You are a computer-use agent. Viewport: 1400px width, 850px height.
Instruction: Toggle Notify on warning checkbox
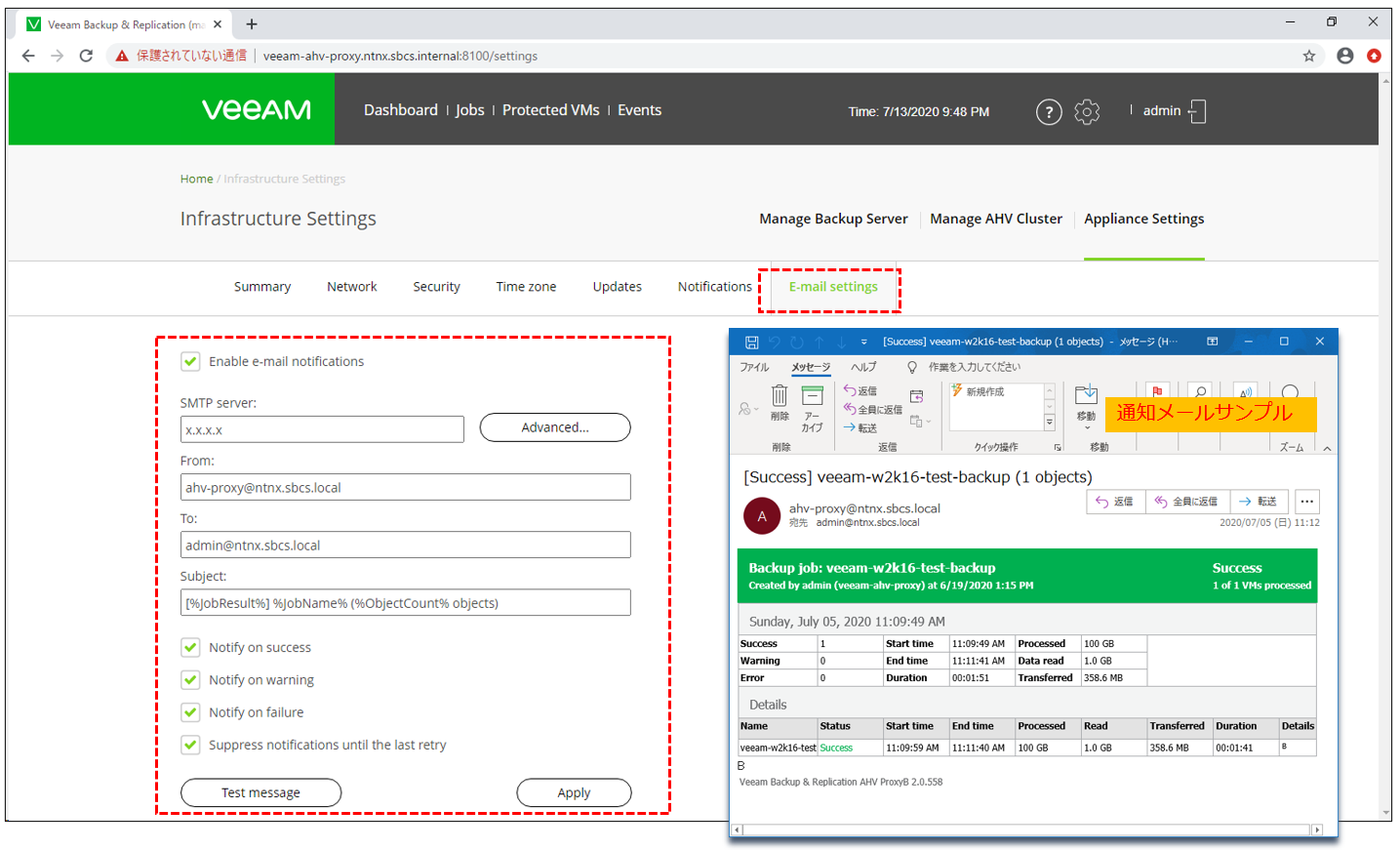pyautogui.click(x=190, y=679)
